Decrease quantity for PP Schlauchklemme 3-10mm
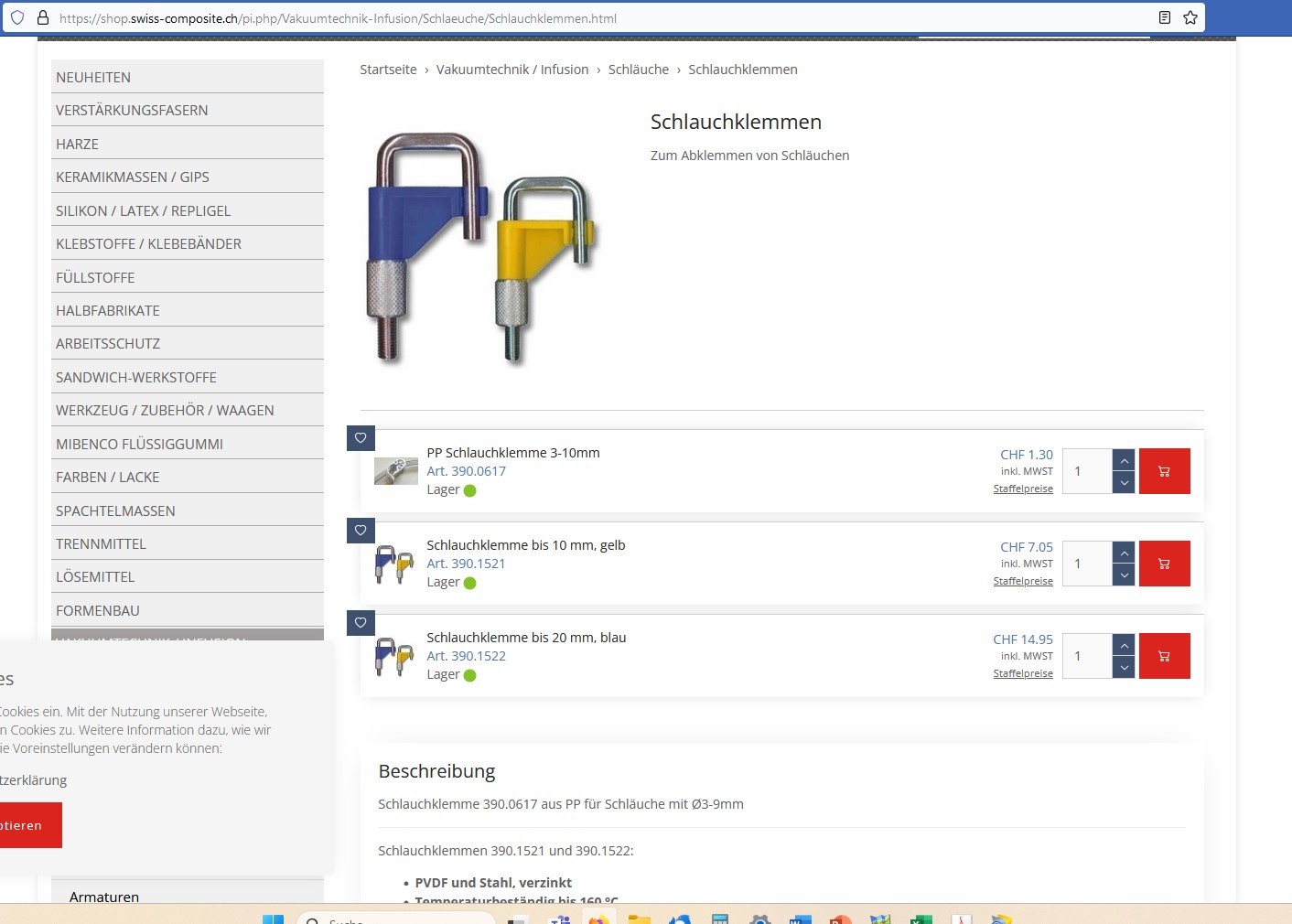Screen dimensions: 1292x924 coord(1124,483)
